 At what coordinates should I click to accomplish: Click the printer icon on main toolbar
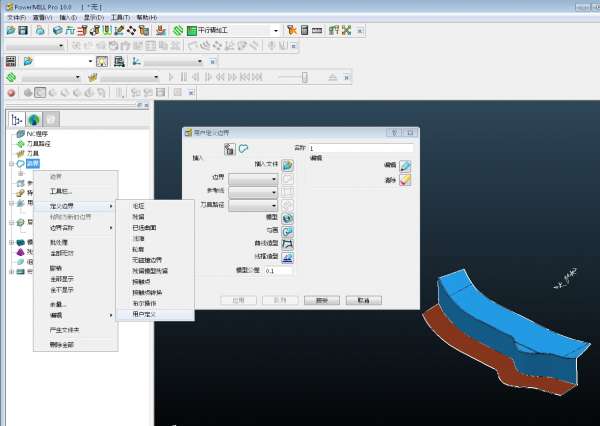tap(40, 30)
